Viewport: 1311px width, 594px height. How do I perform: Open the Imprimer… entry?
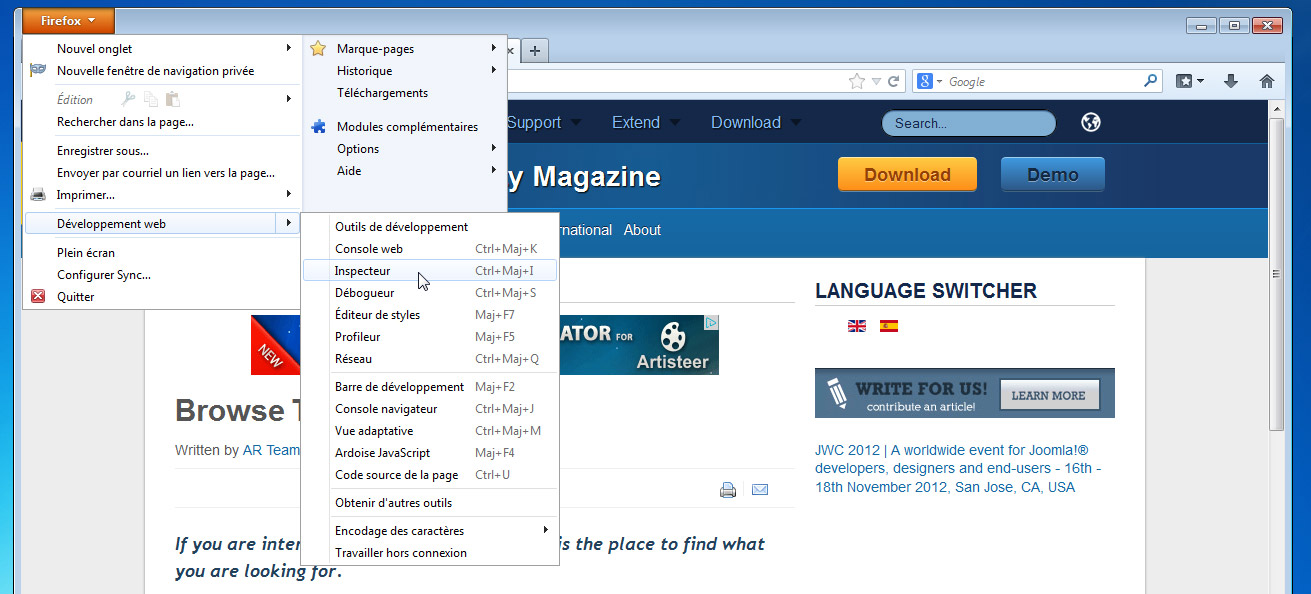tap(85, 195)
